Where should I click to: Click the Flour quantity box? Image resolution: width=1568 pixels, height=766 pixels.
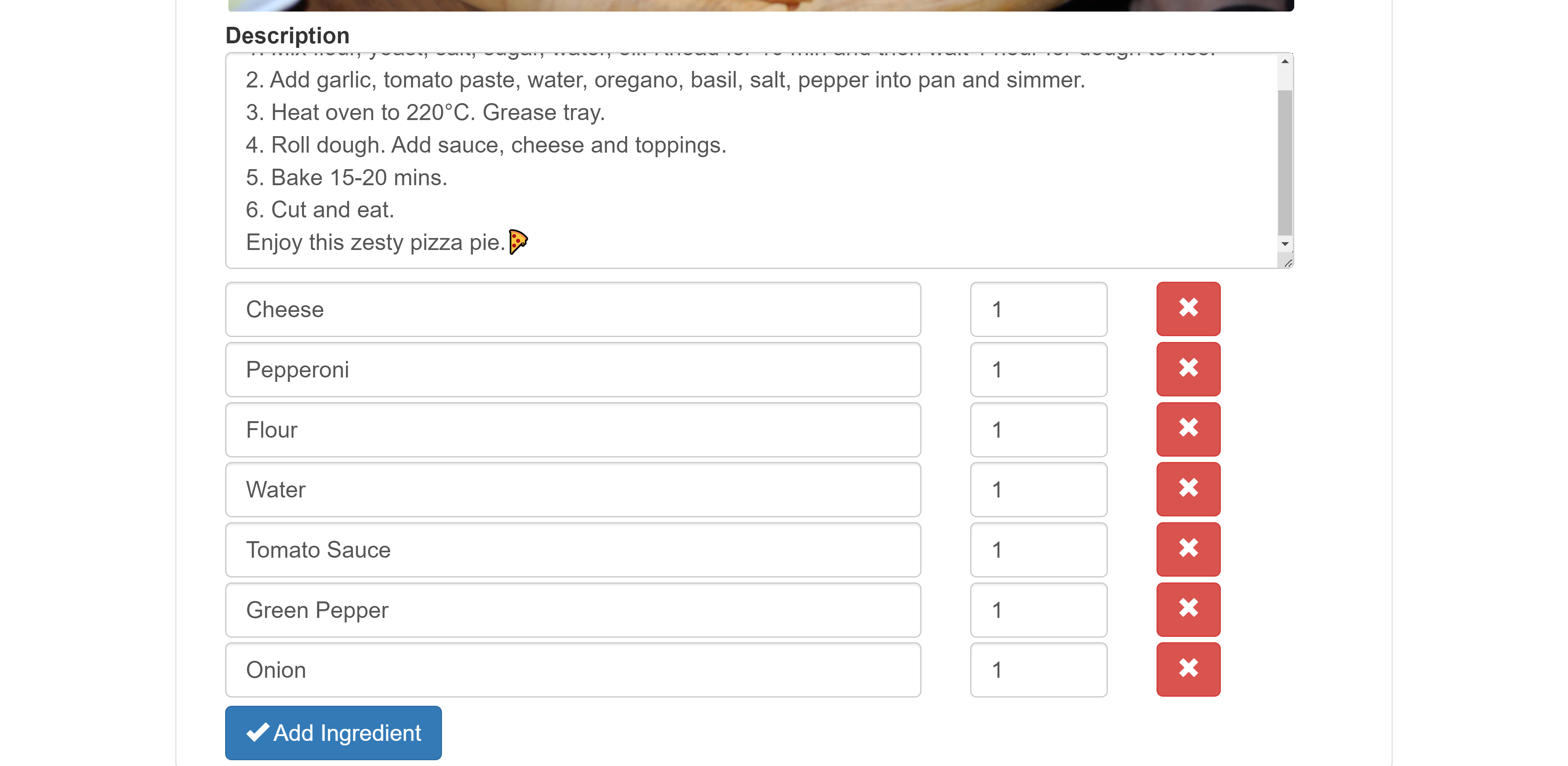1038,429
